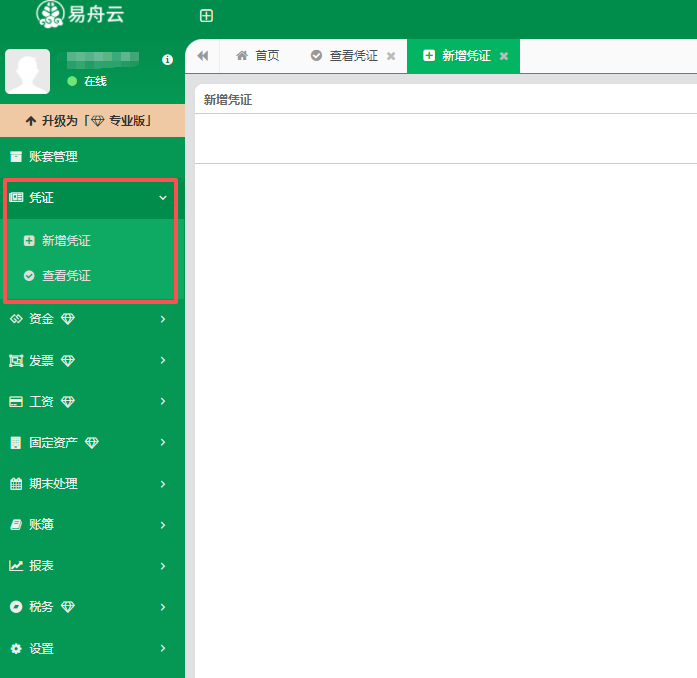Close the 查看凭证 tab
The image size is (697, 678).
click(391, 56)
